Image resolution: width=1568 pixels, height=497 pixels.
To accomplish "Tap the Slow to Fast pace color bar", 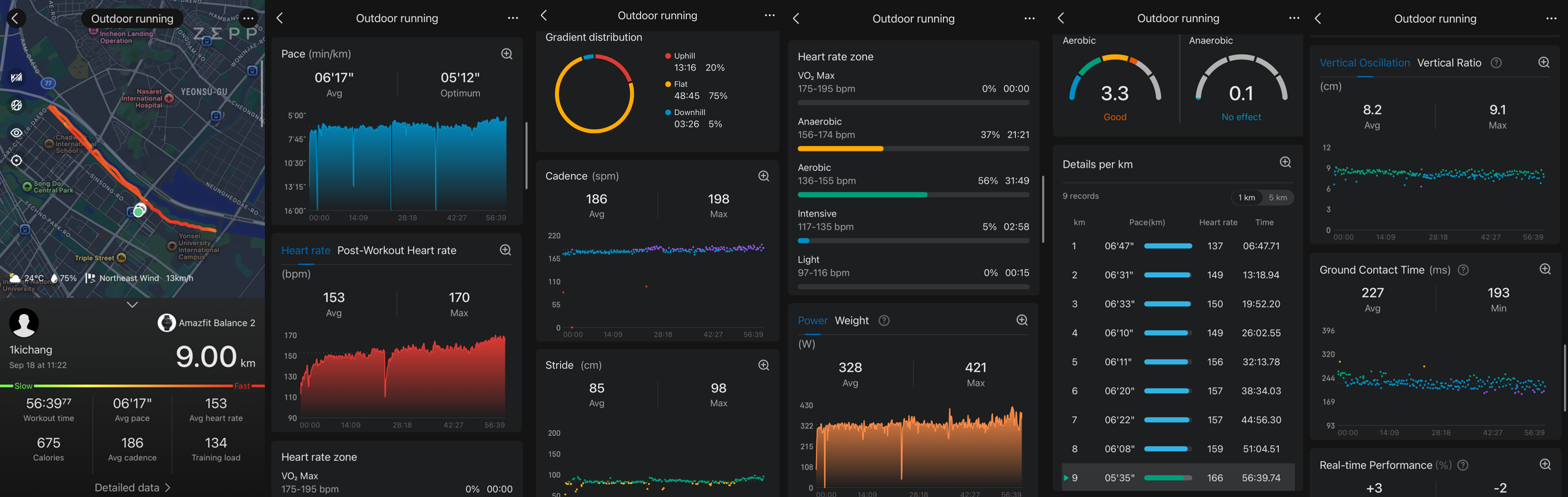I will click(x=132, y=386).
